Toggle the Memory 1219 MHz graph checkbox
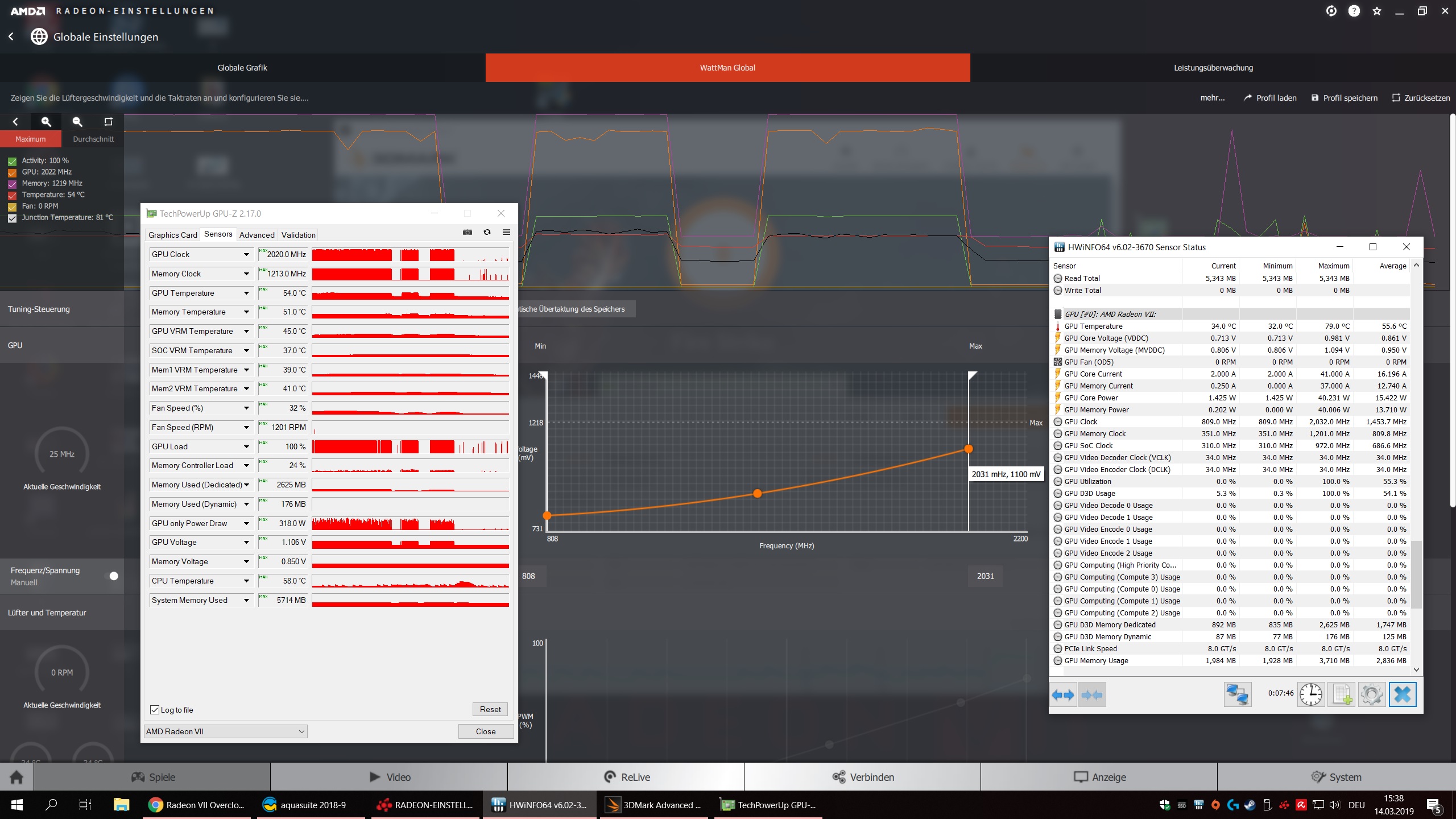This screenshot has height=819, width=1456. [12, 184]
